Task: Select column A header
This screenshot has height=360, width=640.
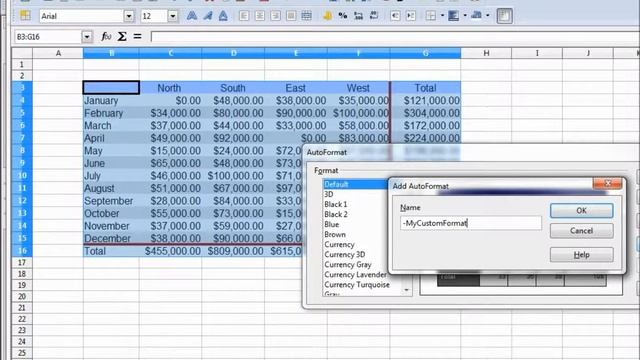Action: (x=58, y=53)
